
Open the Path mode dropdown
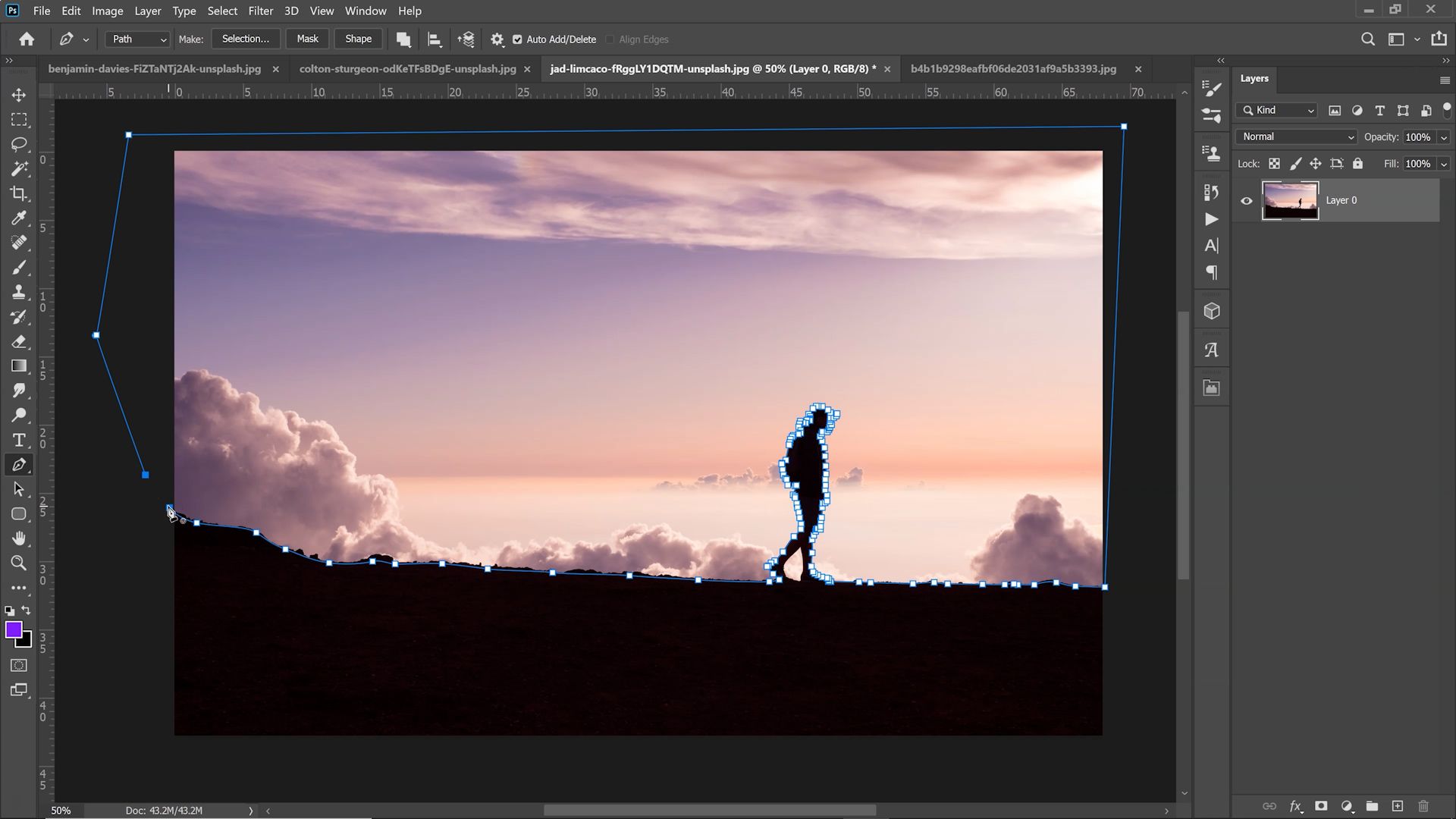137,39
